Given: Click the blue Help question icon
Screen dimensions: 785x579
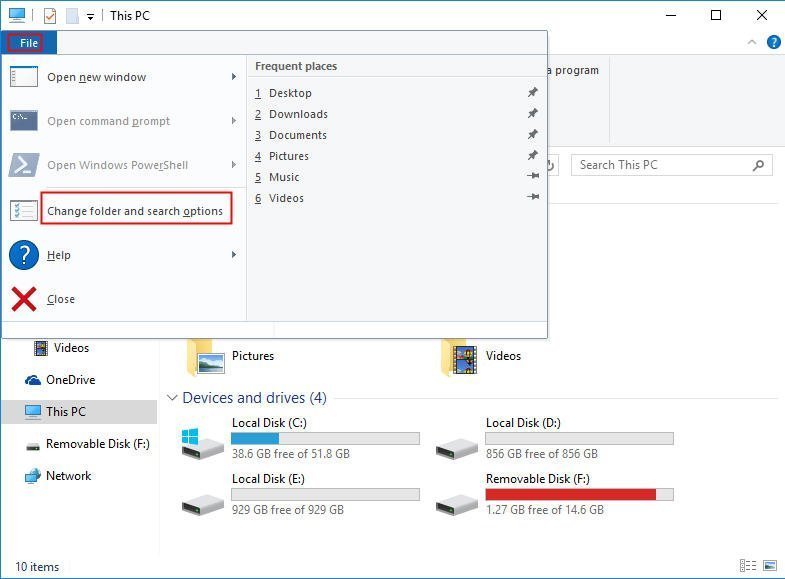Looking at the screenshot, I should pyautogui.click(x=24, y=255).
